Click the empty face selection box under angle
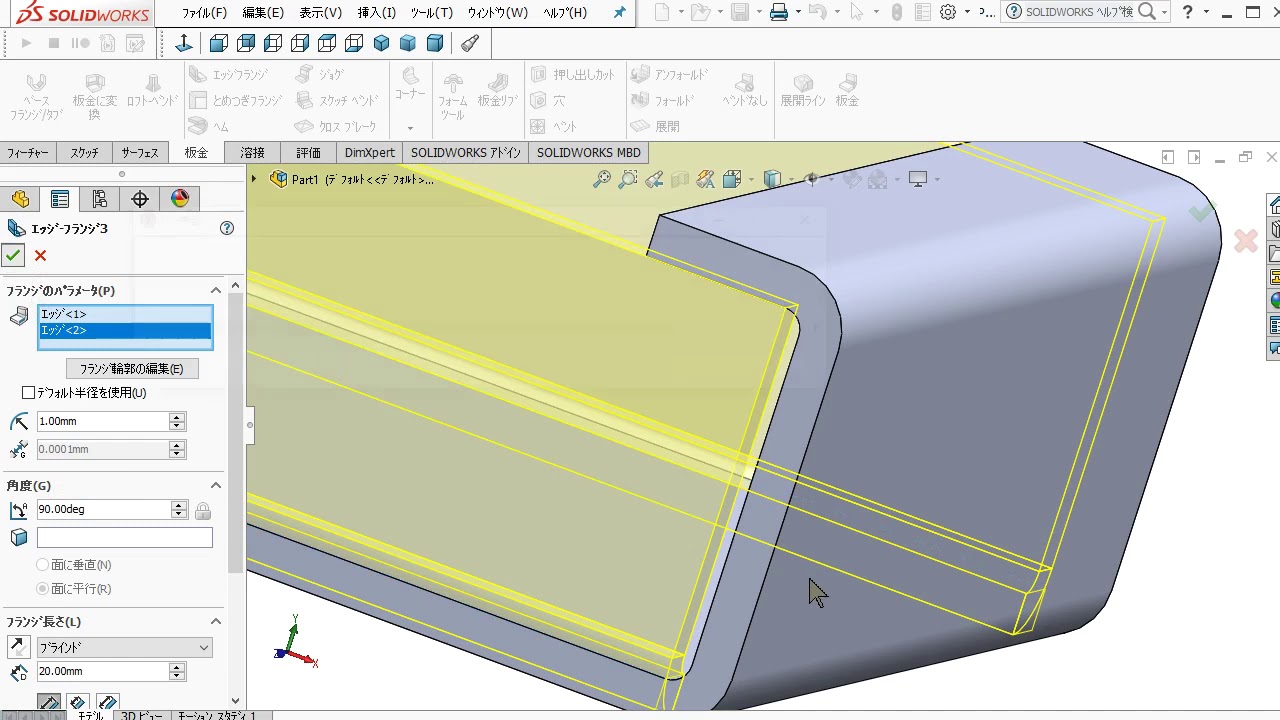 [125, 538]
